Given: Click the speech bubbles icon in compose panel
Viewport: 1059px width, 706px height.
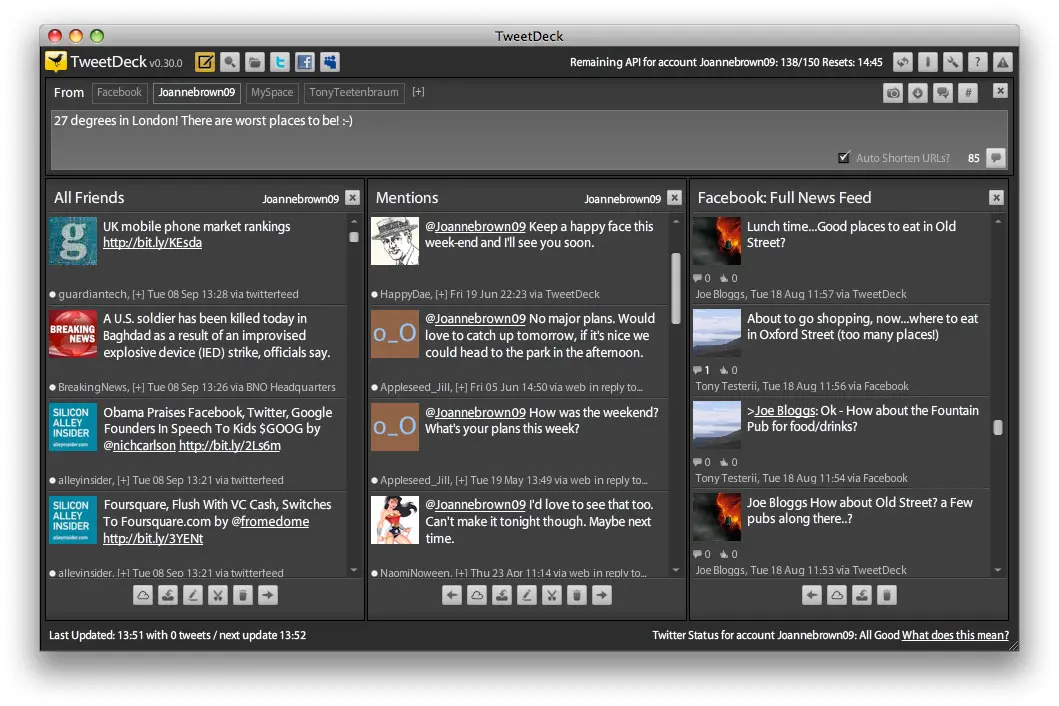Looking at the screenshot, I should (943, 93).
